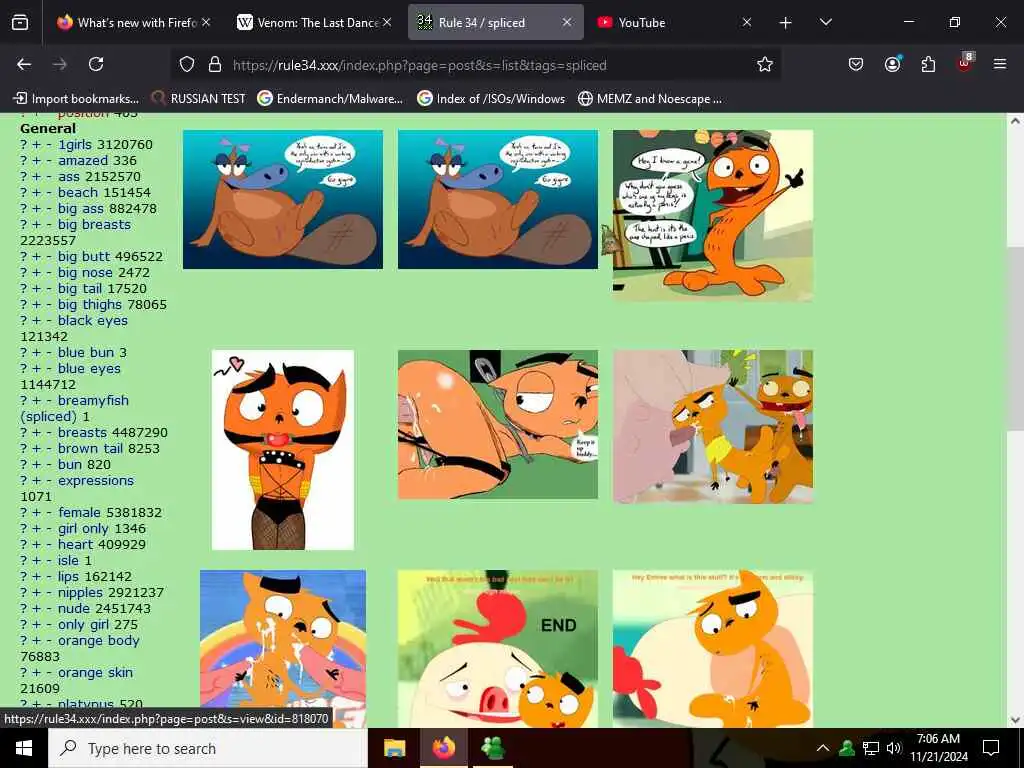The image size is (1024, 768).
Task: Save page to Pocket
Action: click(x=856, y=64)
